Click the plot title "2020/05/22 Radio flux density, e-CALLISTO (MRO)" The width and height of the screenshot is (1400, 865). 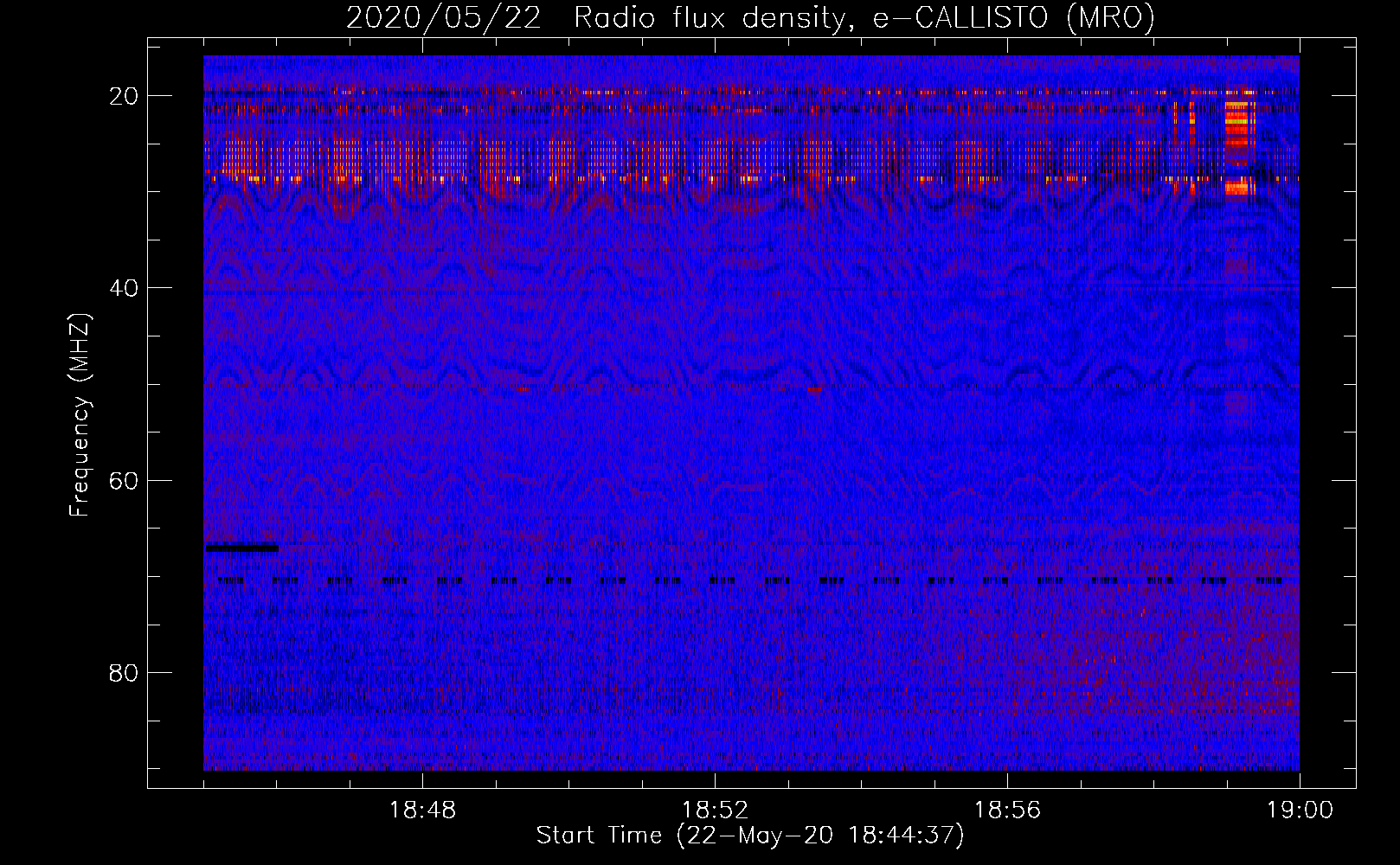[750, 17]
